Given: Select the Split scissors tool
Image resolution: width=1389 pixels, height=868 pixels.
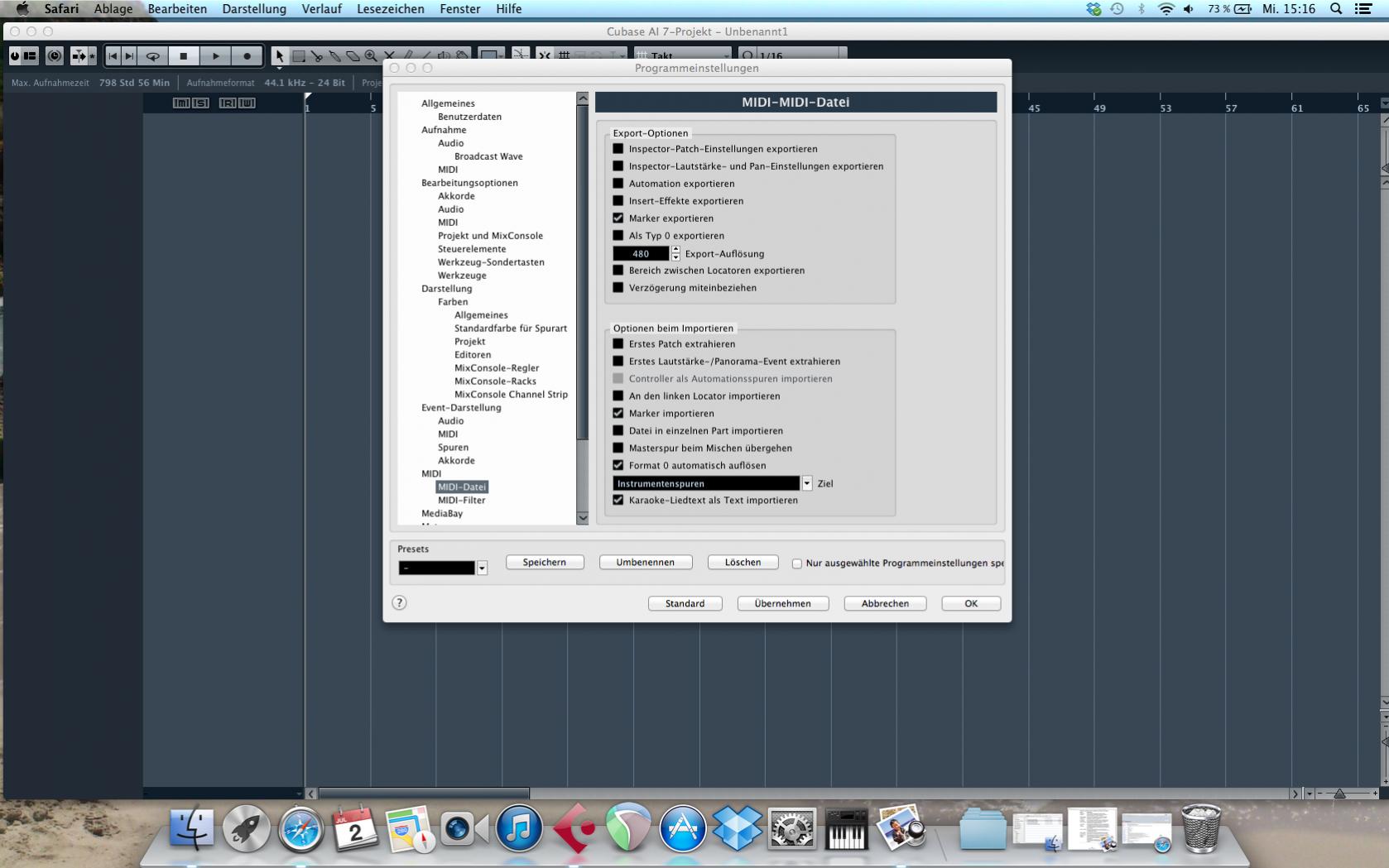Looking at the screenshot, I should click(x=317, y=56).
